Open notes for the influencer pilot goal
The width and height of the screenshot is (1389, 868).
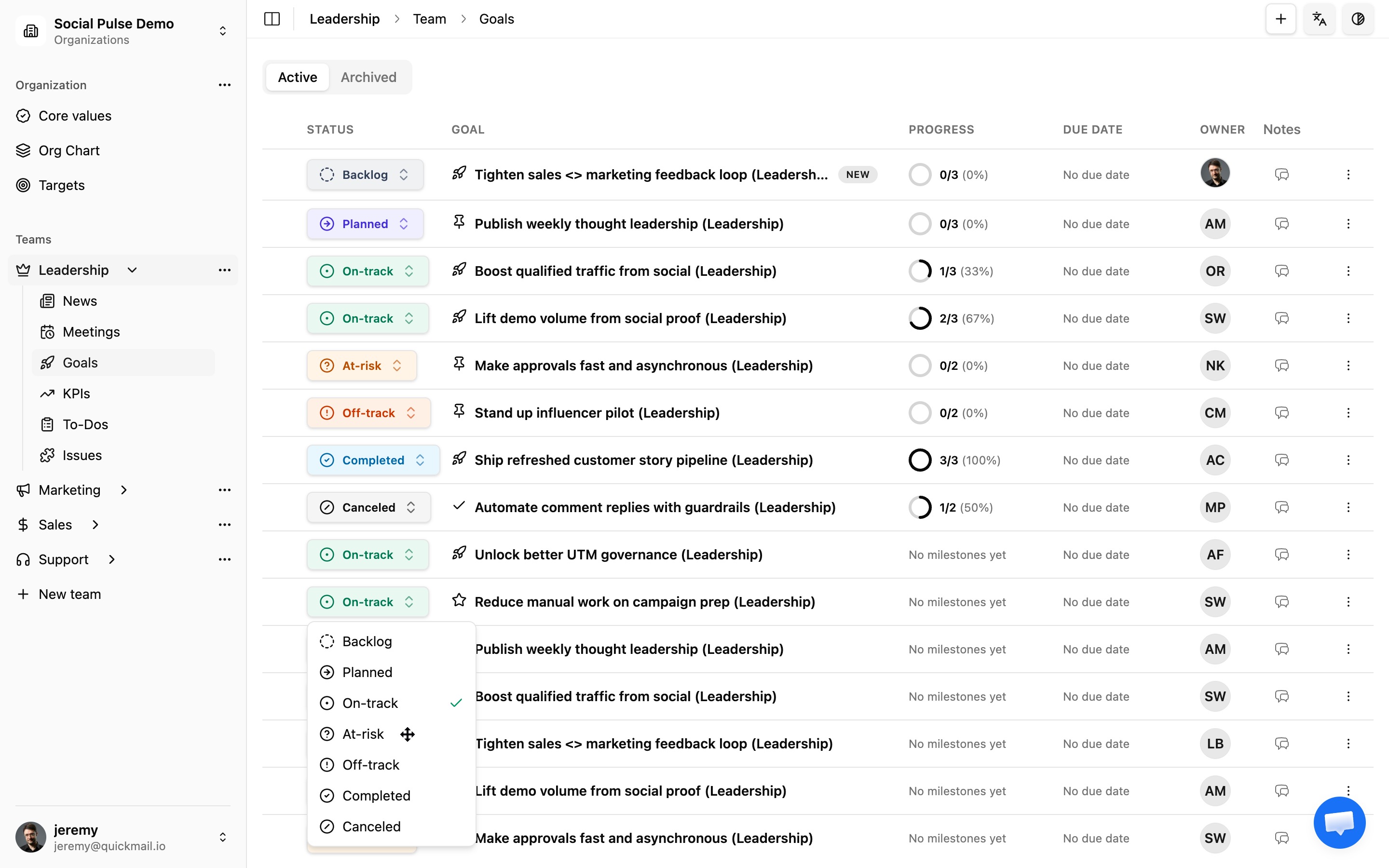1281,413
